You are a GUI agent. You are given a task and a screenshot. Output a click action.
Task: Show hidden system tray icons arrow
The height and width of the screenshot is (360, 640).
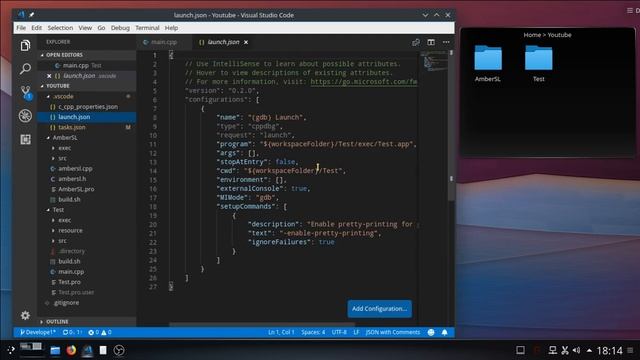[589, 350]
